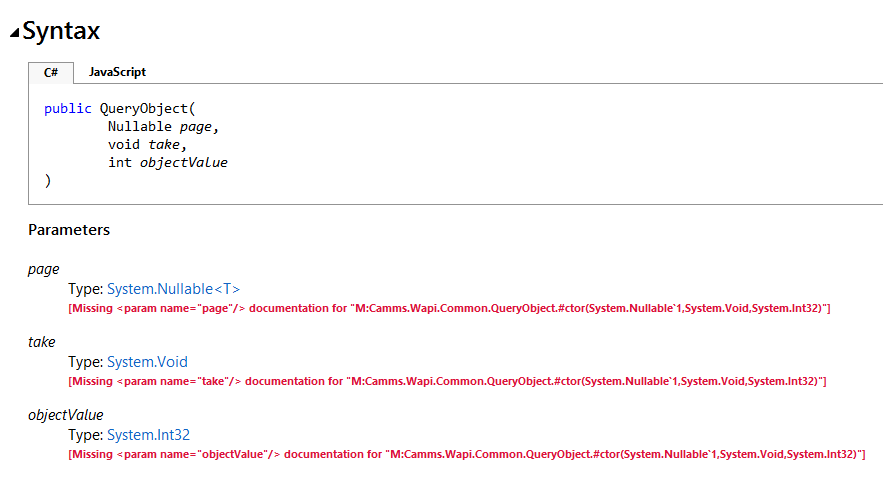Click 'QueryObject(' in the code block
This screenshot has height=478, width=883.
pos(148,108)
